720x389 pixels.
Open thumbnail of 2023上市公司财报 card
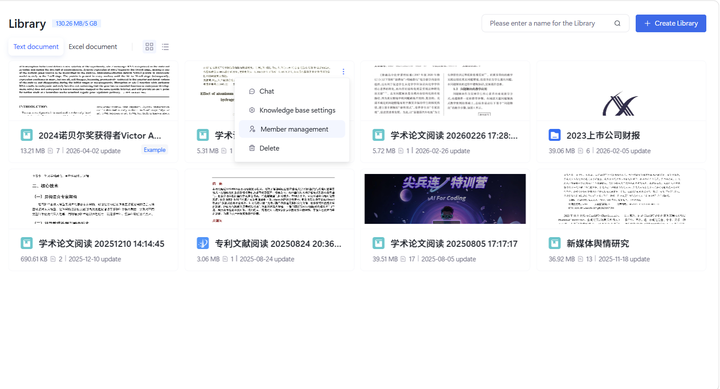coord(621,90)
